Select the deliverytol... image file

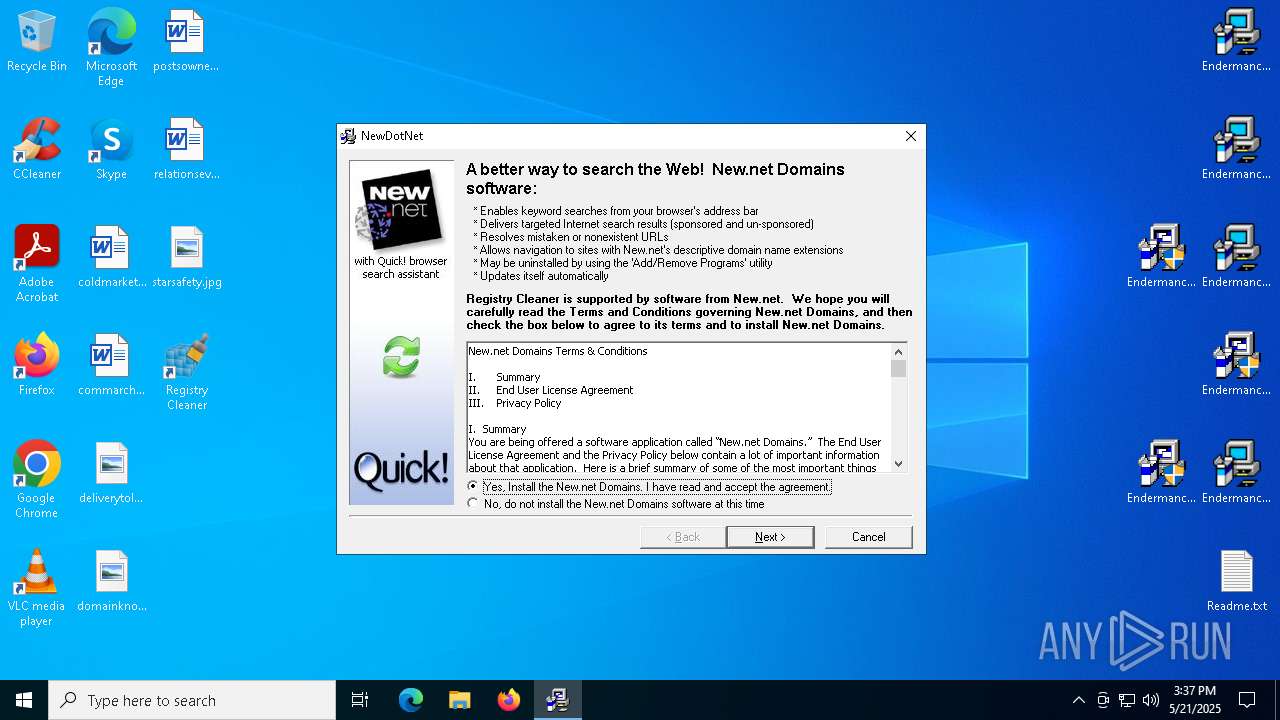111,473
